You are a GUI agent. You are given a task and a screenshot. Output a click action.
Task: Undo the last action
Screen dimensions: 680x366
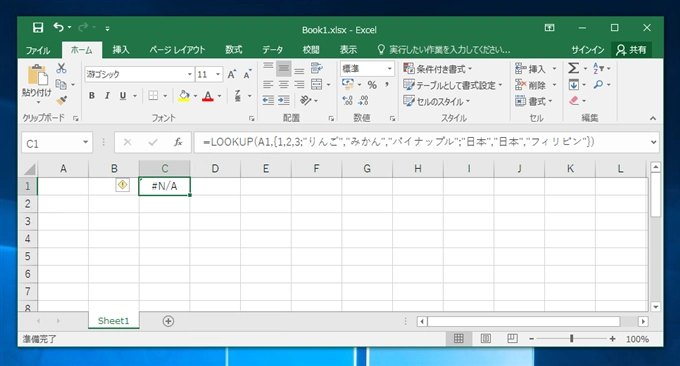(58, 28)
